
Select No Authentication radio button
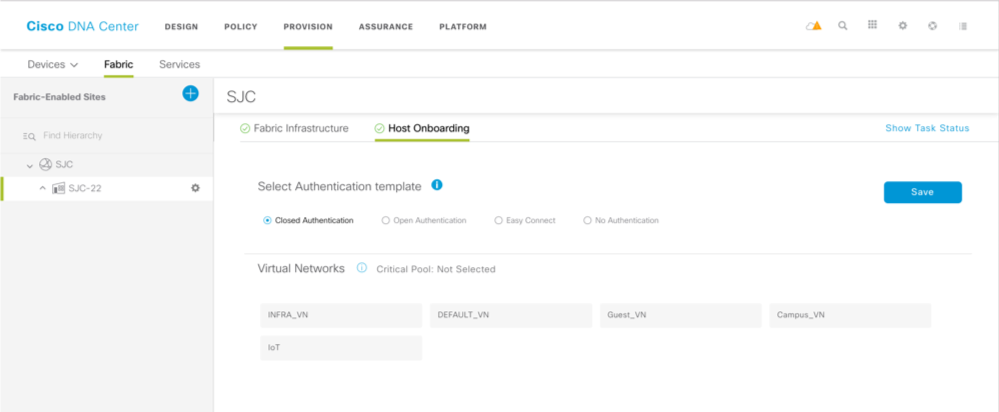click(587, 220)
